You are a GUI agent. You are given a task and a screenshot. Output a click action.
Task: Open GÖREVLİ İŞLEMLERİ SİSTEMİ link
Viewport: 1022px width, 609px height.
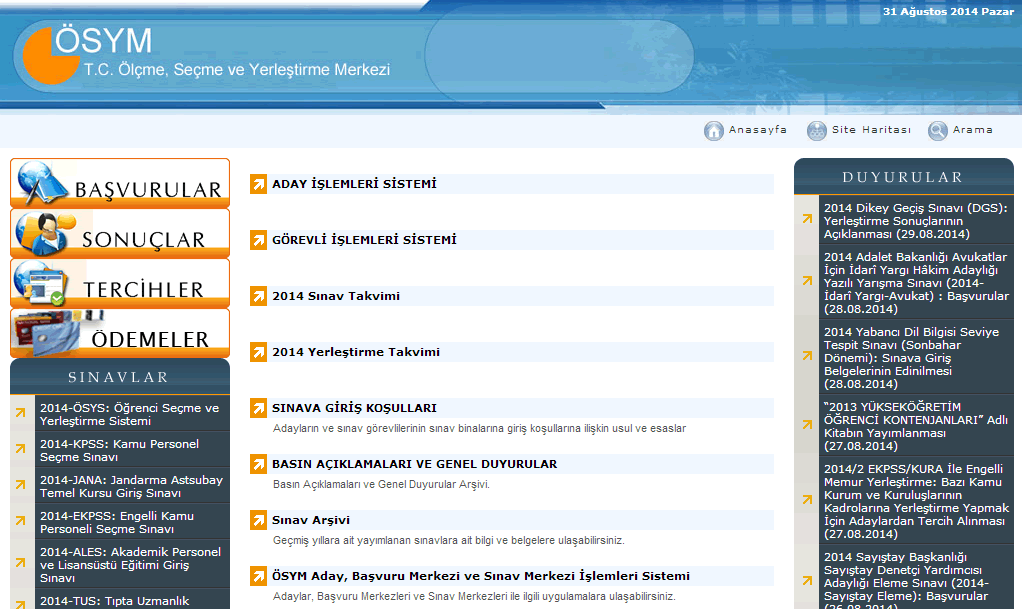364,240
